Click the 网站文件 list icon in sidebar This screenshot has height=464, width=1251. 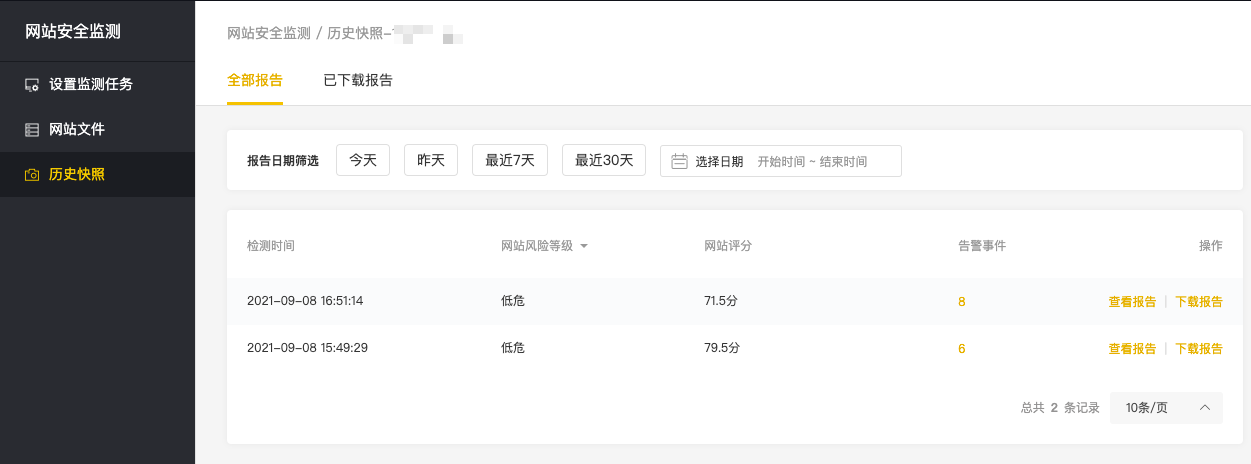(32, 130)
